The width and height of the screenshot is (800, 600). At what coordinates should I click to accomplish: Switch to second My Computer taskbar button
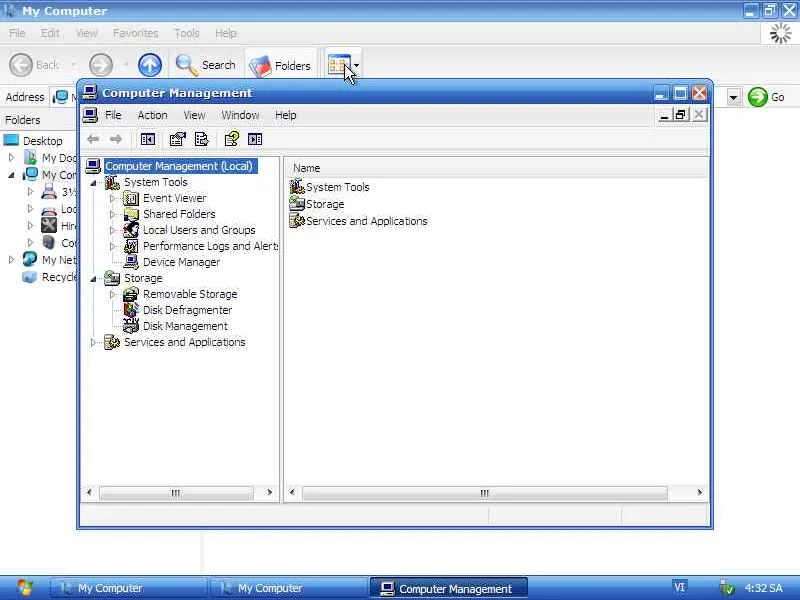pos(289,588)
